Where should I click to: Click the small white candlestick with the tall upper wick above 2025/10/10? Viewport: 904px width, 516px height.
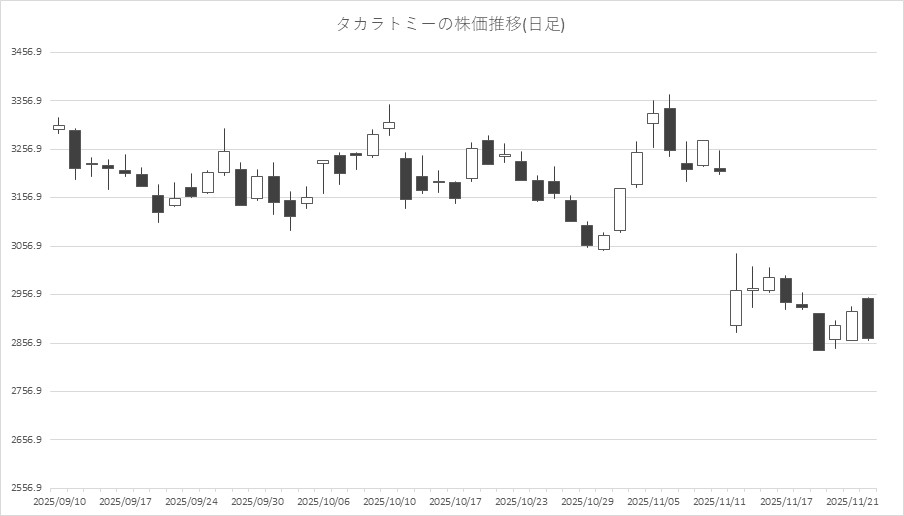(389, 125)
